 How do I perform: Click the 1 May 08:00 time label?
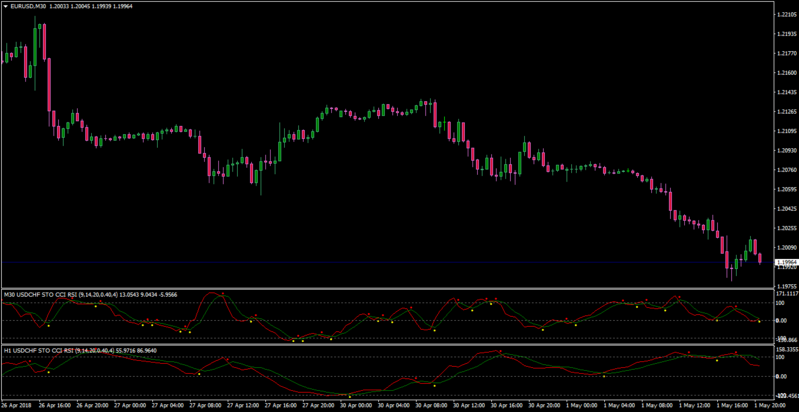pos(656,407)
